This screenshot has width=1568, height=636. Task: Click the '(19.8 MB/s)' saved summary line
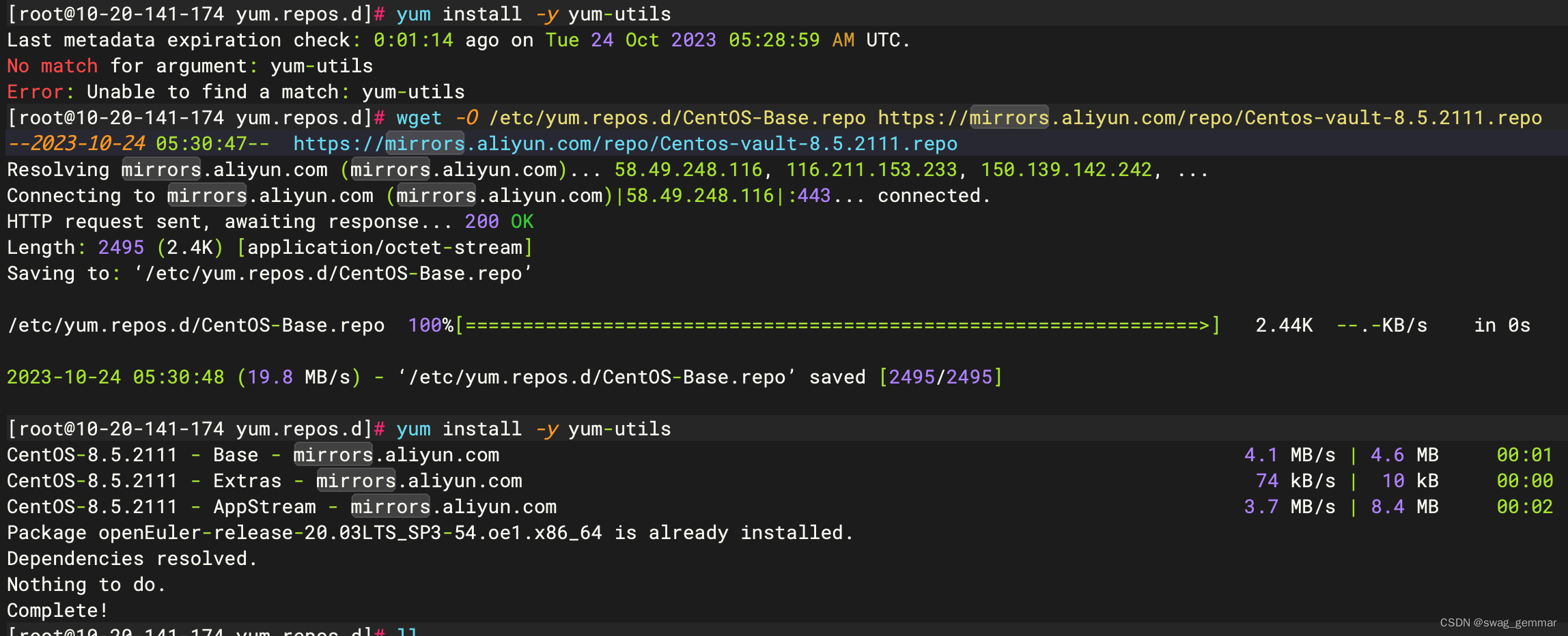pyautogui.click(x=505, y=377)
